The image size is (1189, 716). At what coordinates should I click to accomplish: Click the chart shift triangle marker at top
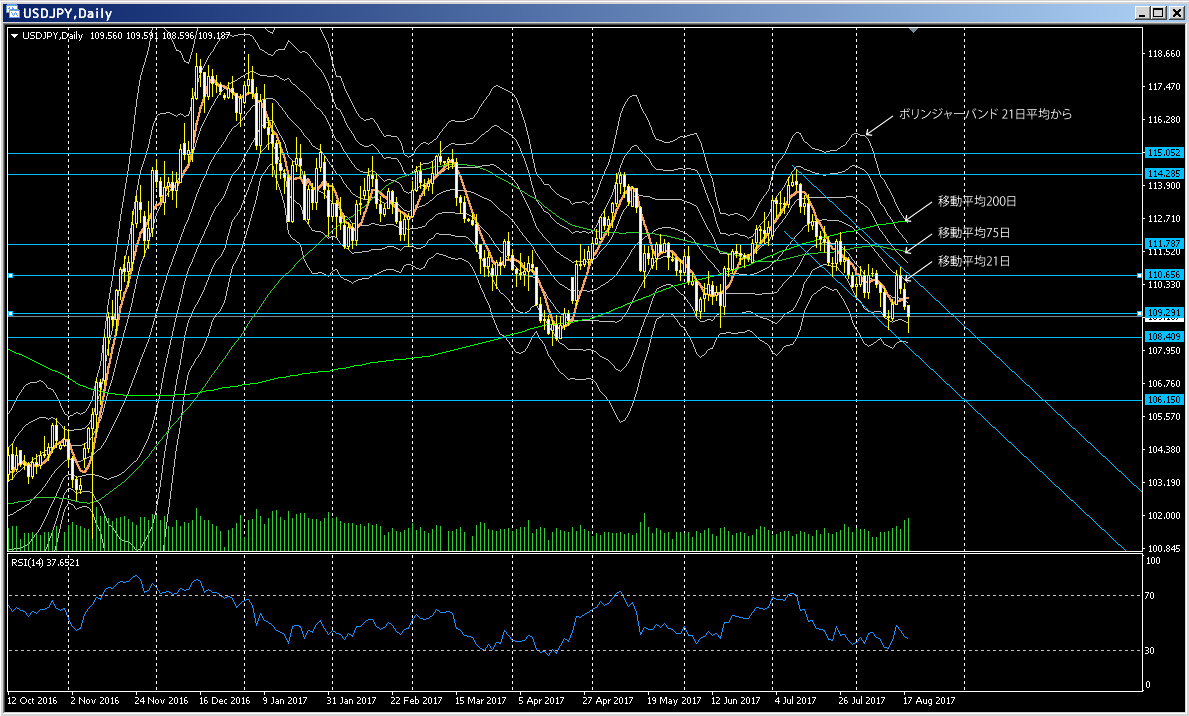912,31
